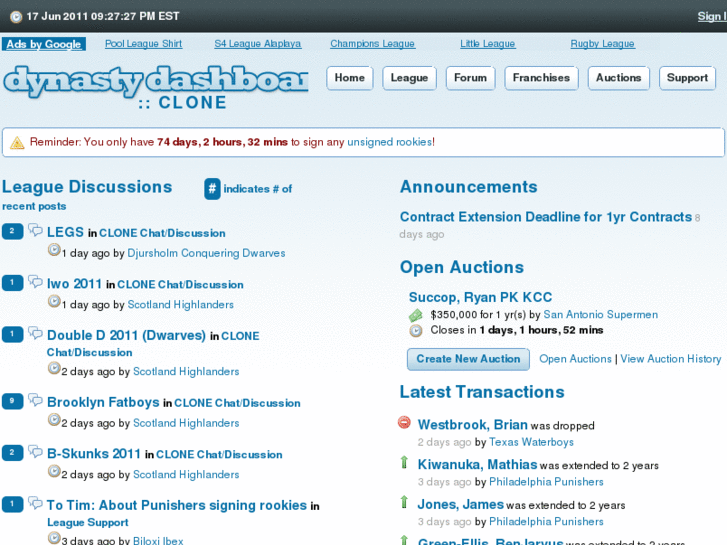Click the Texas Waterboys team link
Viewport: 727px width, 545px height.
531,442
